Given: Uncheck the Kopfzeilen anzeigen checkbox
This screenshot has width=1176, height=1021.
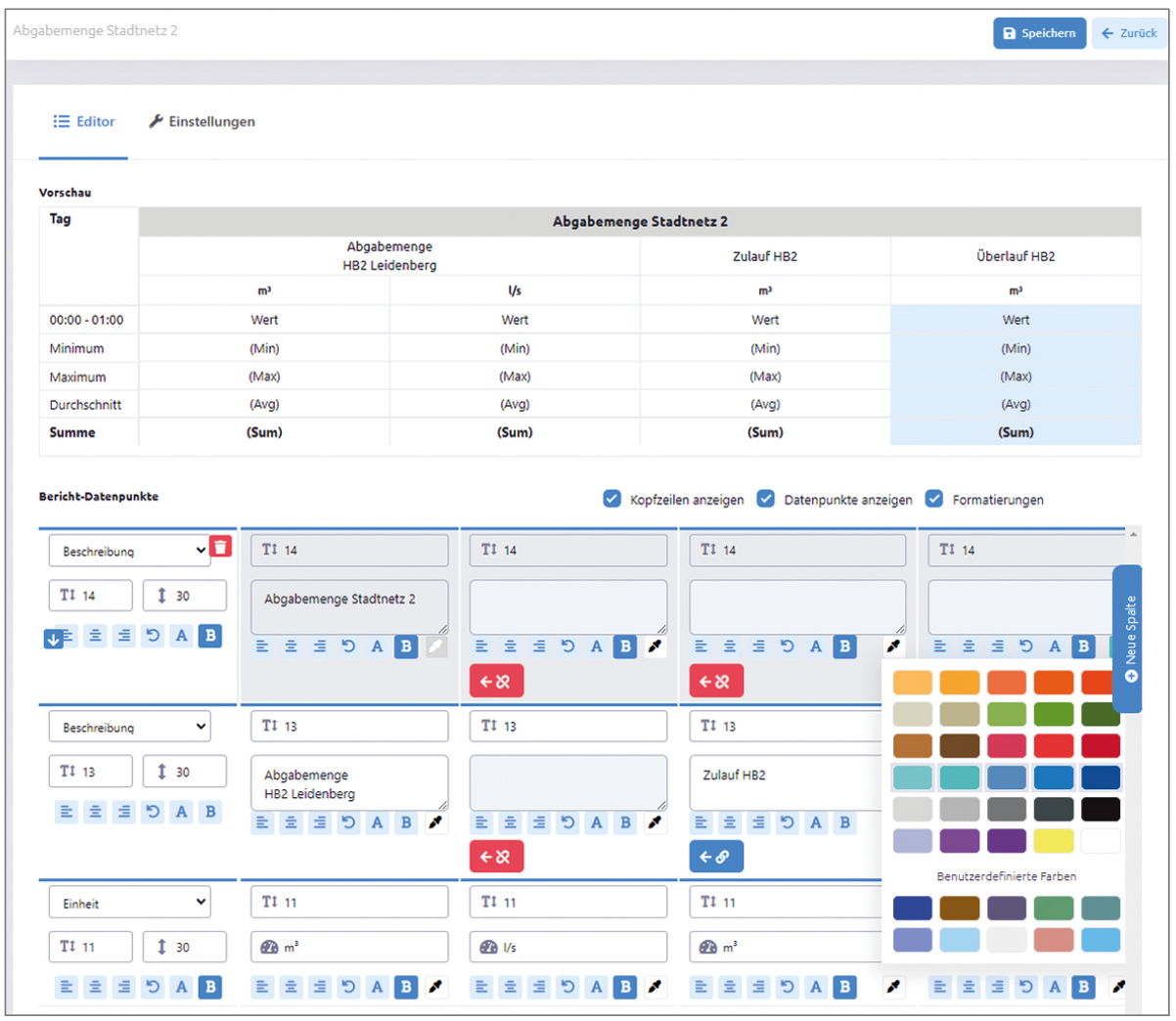Looking at the screenshot, I should click(x=611, y=499).
